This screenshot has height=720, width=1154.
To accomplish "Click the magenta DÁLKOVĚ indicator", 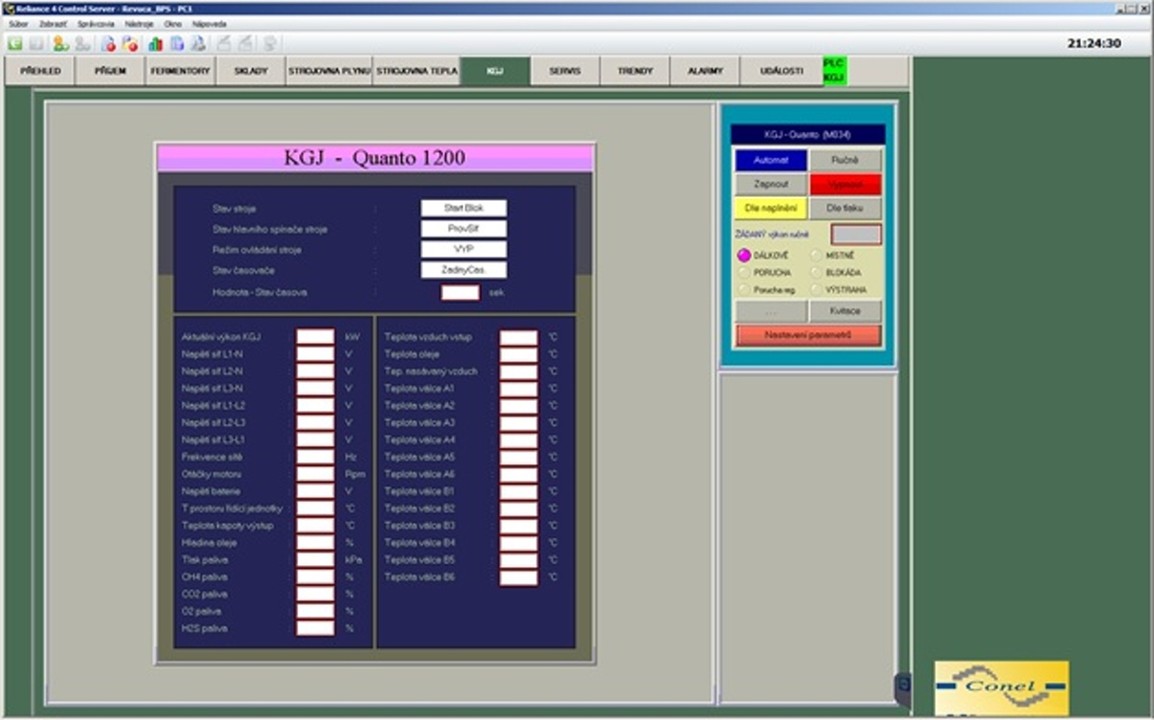I will pos(744,255).
